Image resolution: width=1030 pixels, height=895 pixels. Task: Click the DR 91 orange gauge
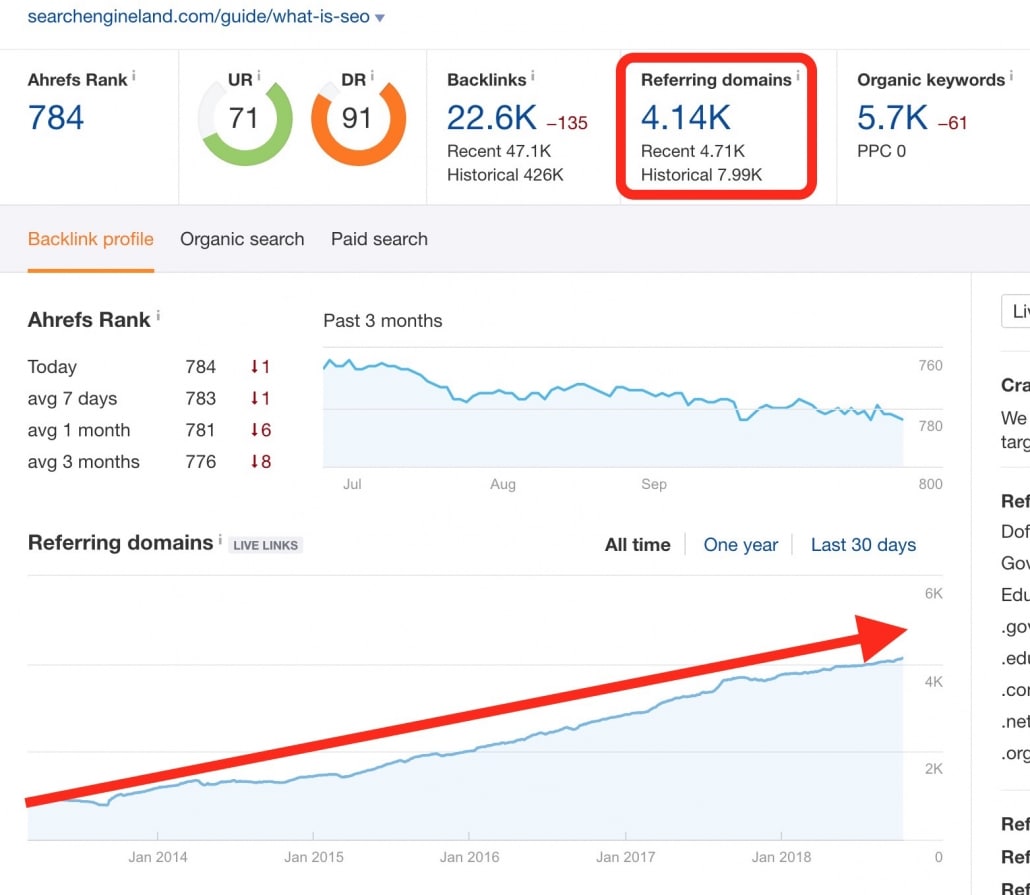[359, 120]
